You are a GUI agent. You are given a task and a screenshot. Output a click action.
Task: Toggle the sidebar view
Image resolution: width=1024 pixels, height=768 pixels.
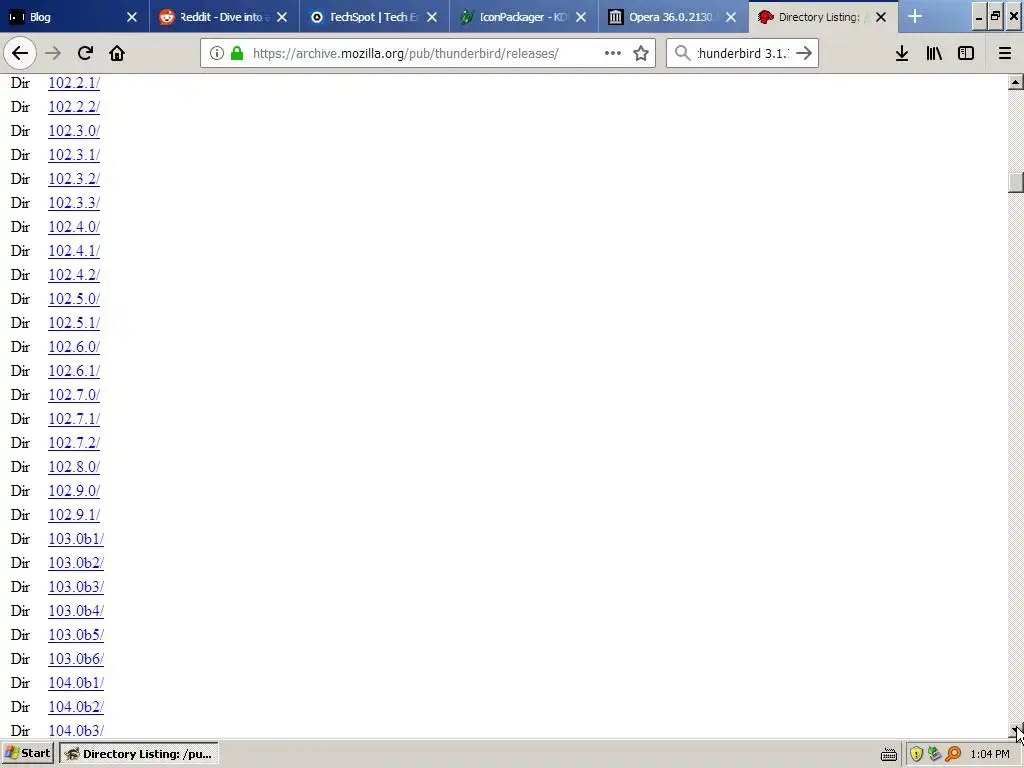[966, 53]
